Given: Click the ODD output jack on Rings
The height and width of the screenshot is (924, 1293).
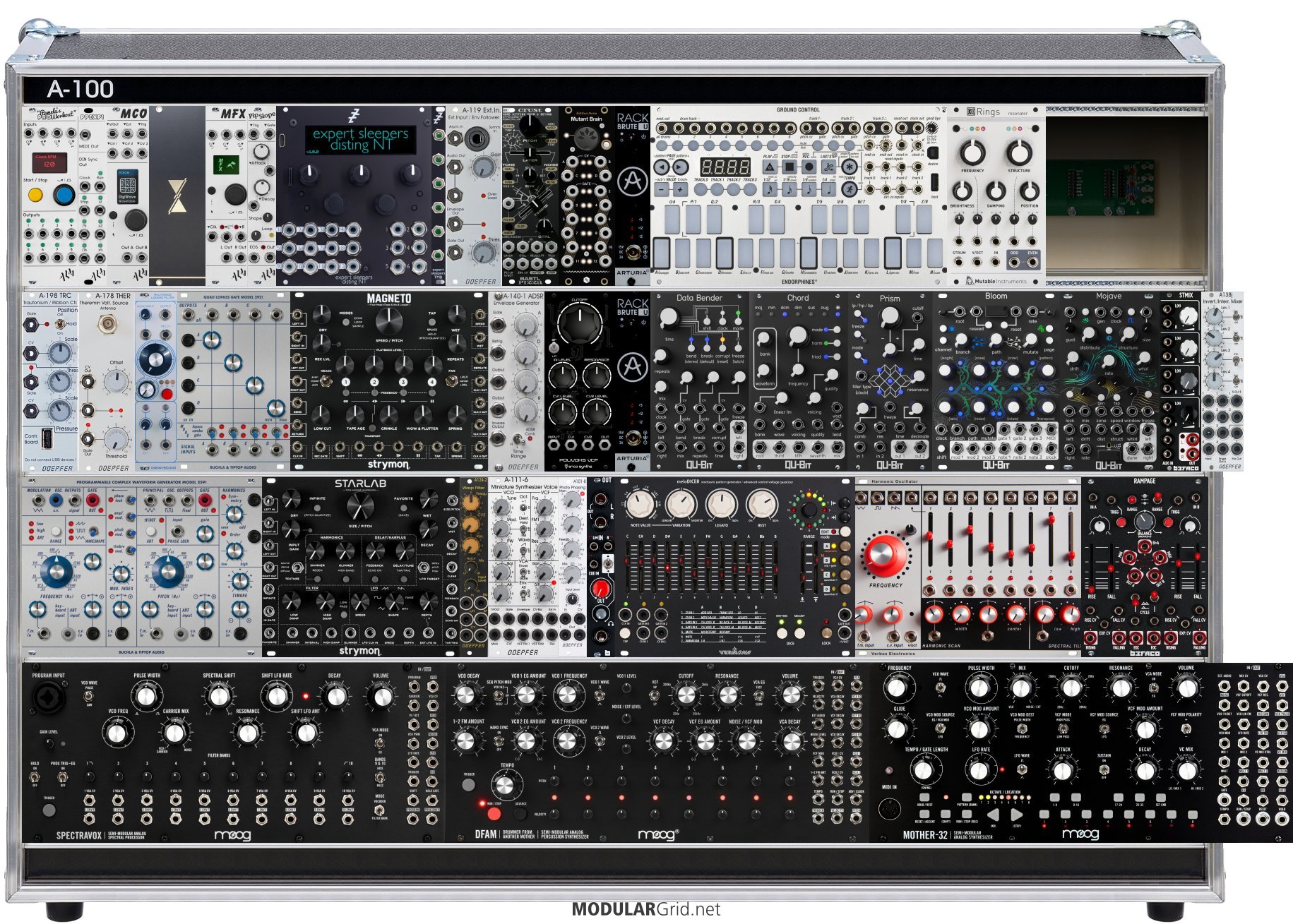Looking at the screenshot, I should coord(1015,263).
